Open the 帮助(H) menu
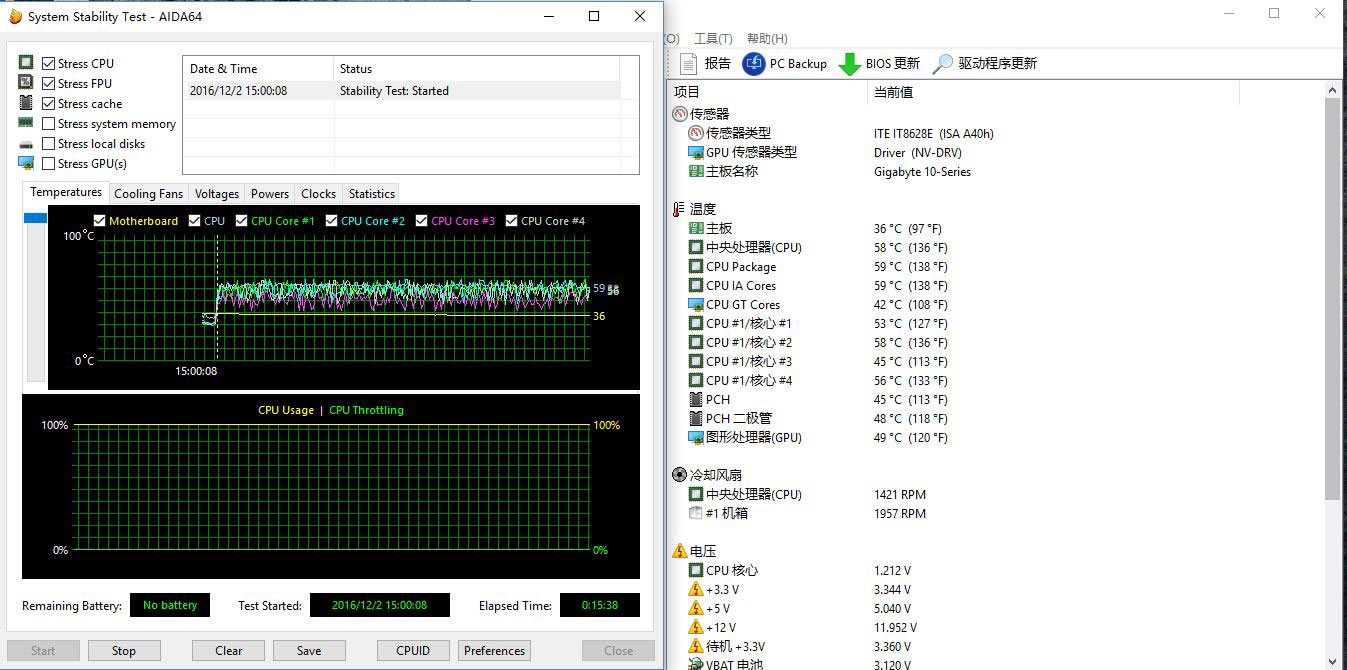 767,38
